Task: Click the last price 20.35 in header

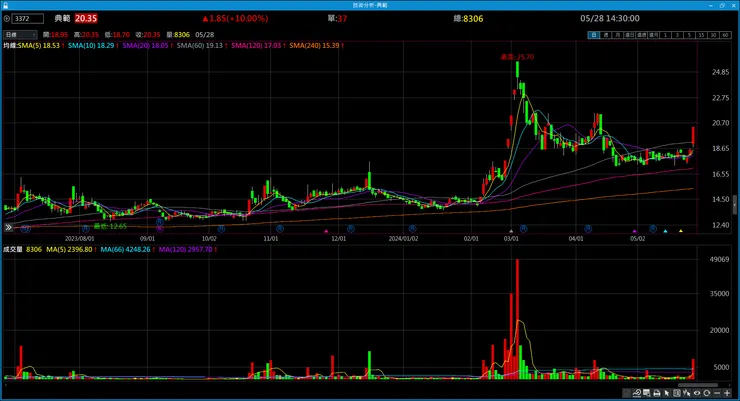Action: [86, 18]
